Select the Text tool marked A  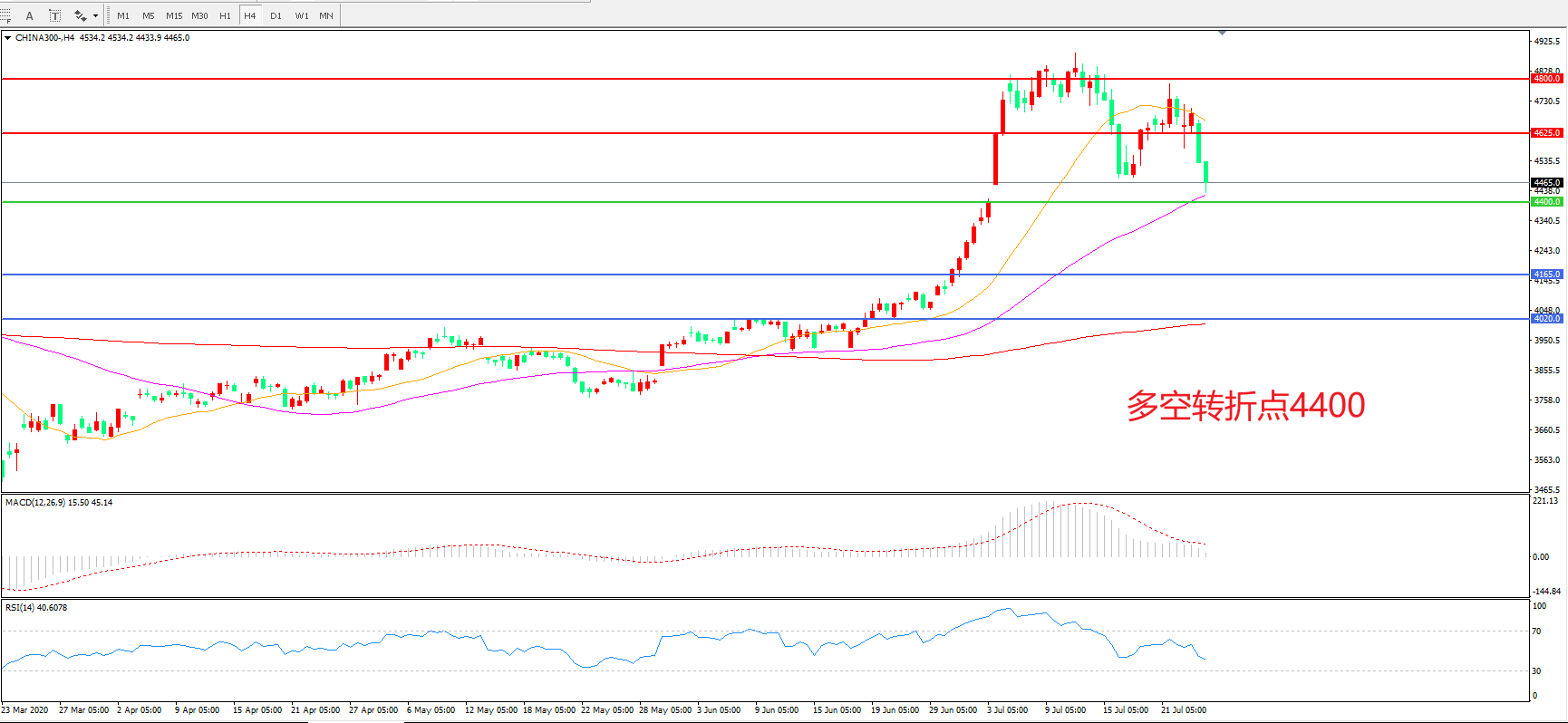[x=30, y=15]
